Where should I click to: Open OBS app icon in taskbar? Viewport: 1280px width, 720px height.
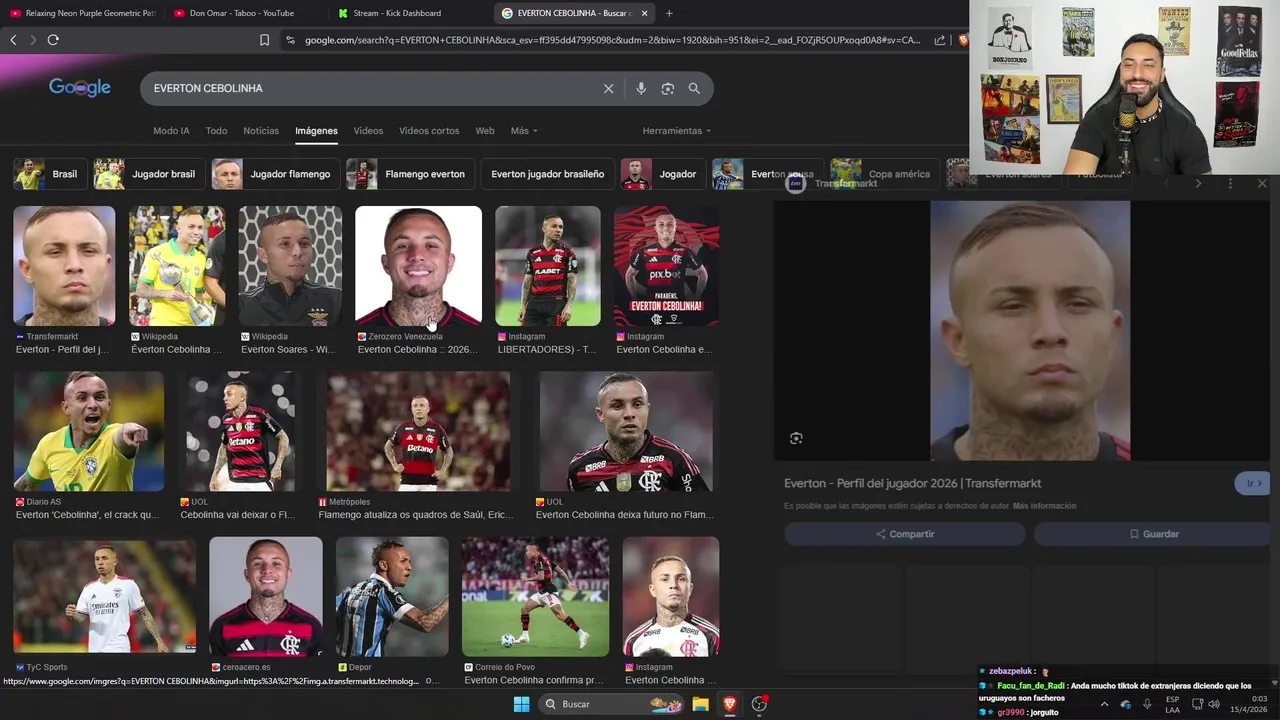(x=759, y=704)
